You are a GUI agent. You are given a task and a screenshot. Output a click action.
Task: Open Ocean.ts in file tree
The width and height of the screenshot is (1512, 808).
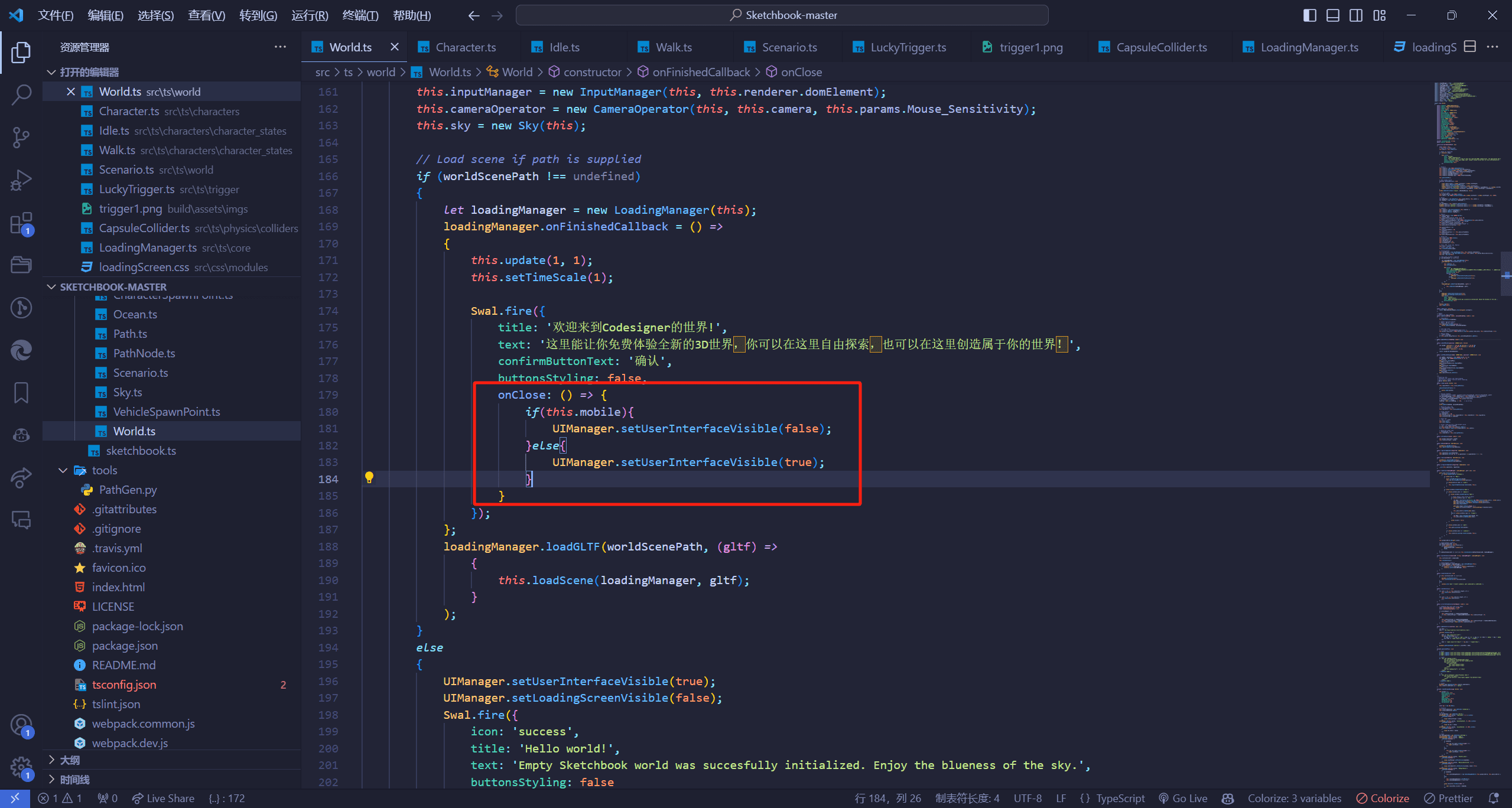pyautogui.click(x=171, y=314)
